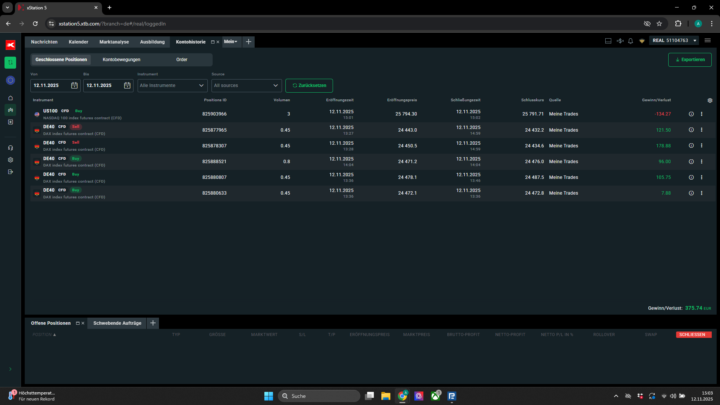Click Chrome icon in the taskbar

402,396
